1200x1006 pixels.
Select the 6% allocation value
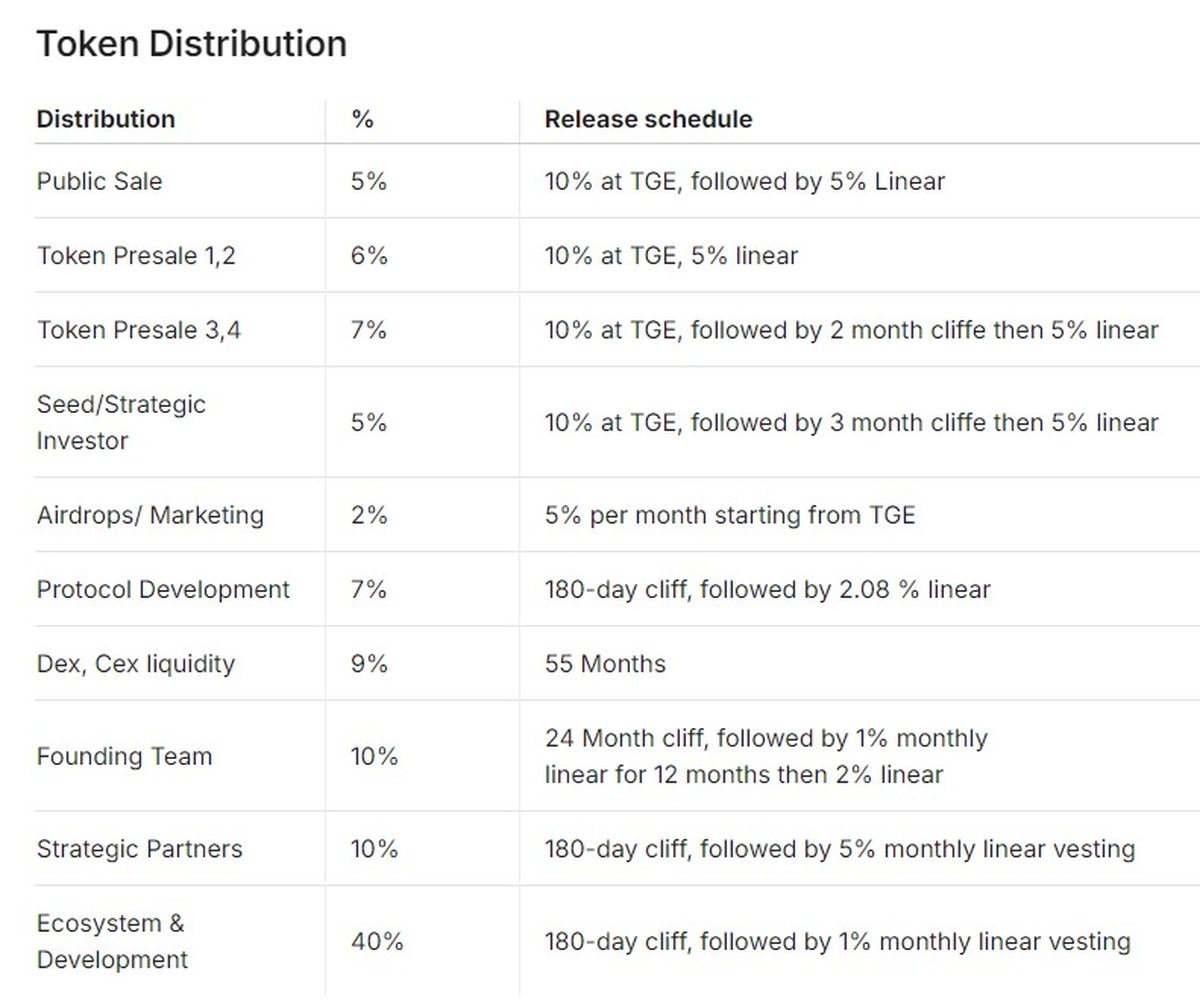(369, 256)
